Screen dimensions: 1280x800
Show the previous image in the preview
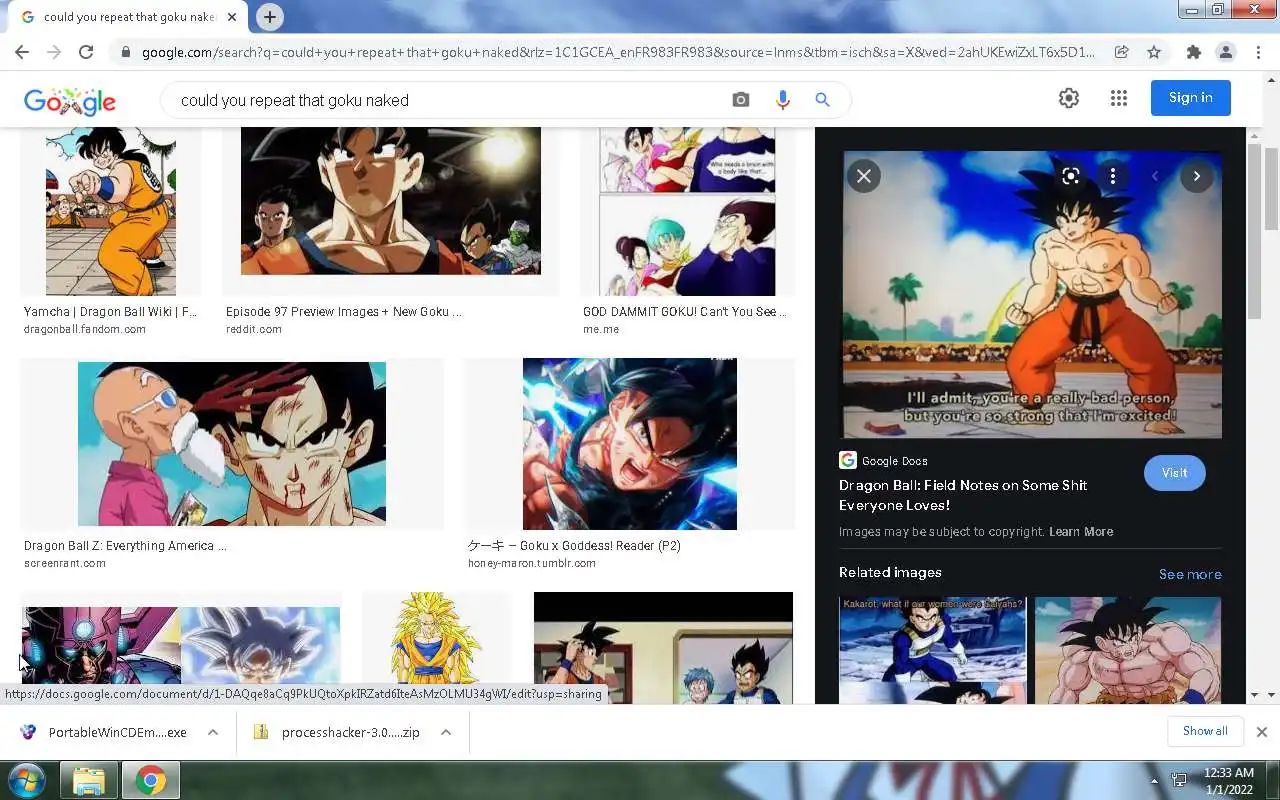click(x=1155, y=176)
